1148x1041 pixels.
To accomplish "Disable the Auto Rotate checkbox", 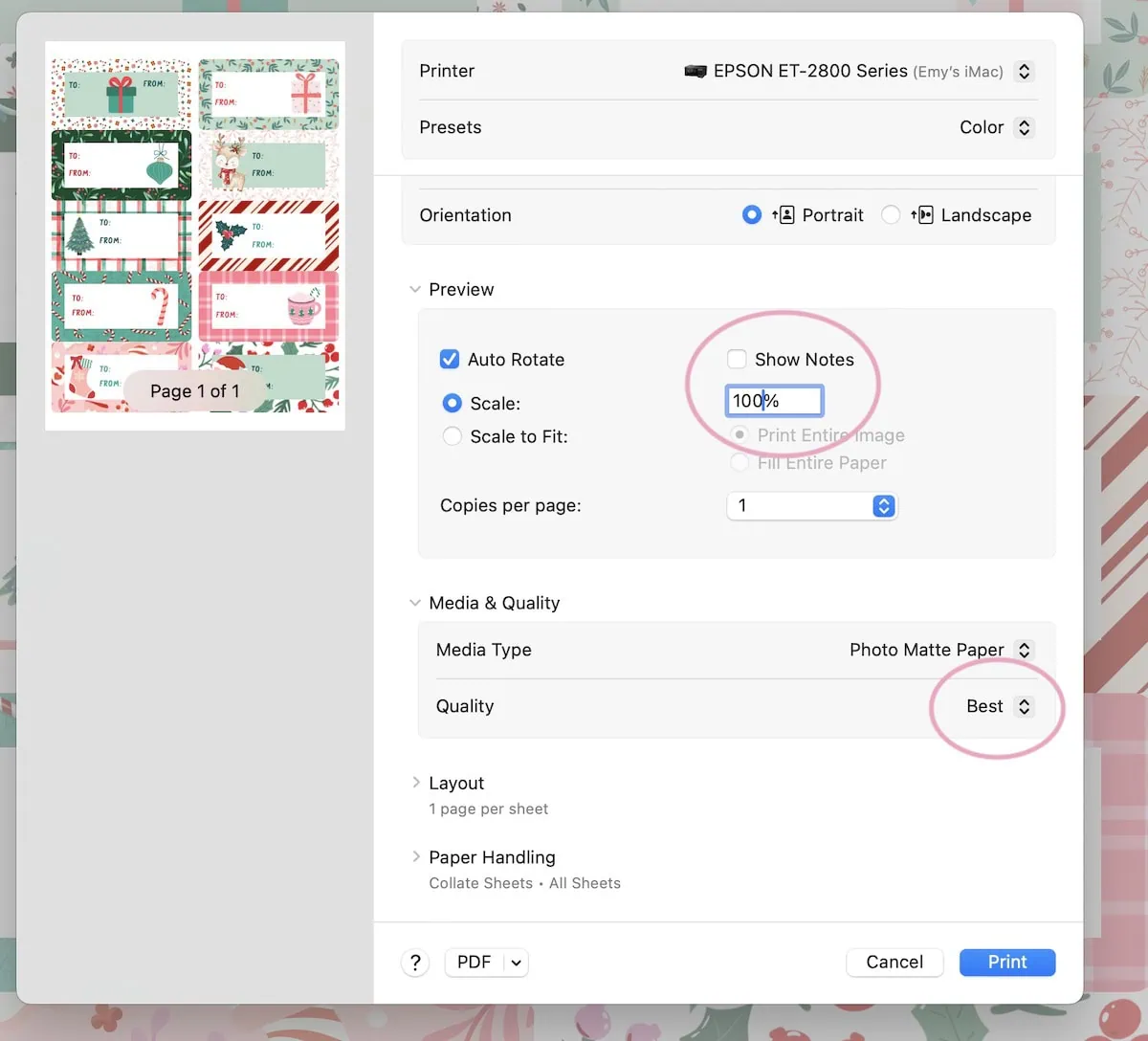I will click(450, 359).
